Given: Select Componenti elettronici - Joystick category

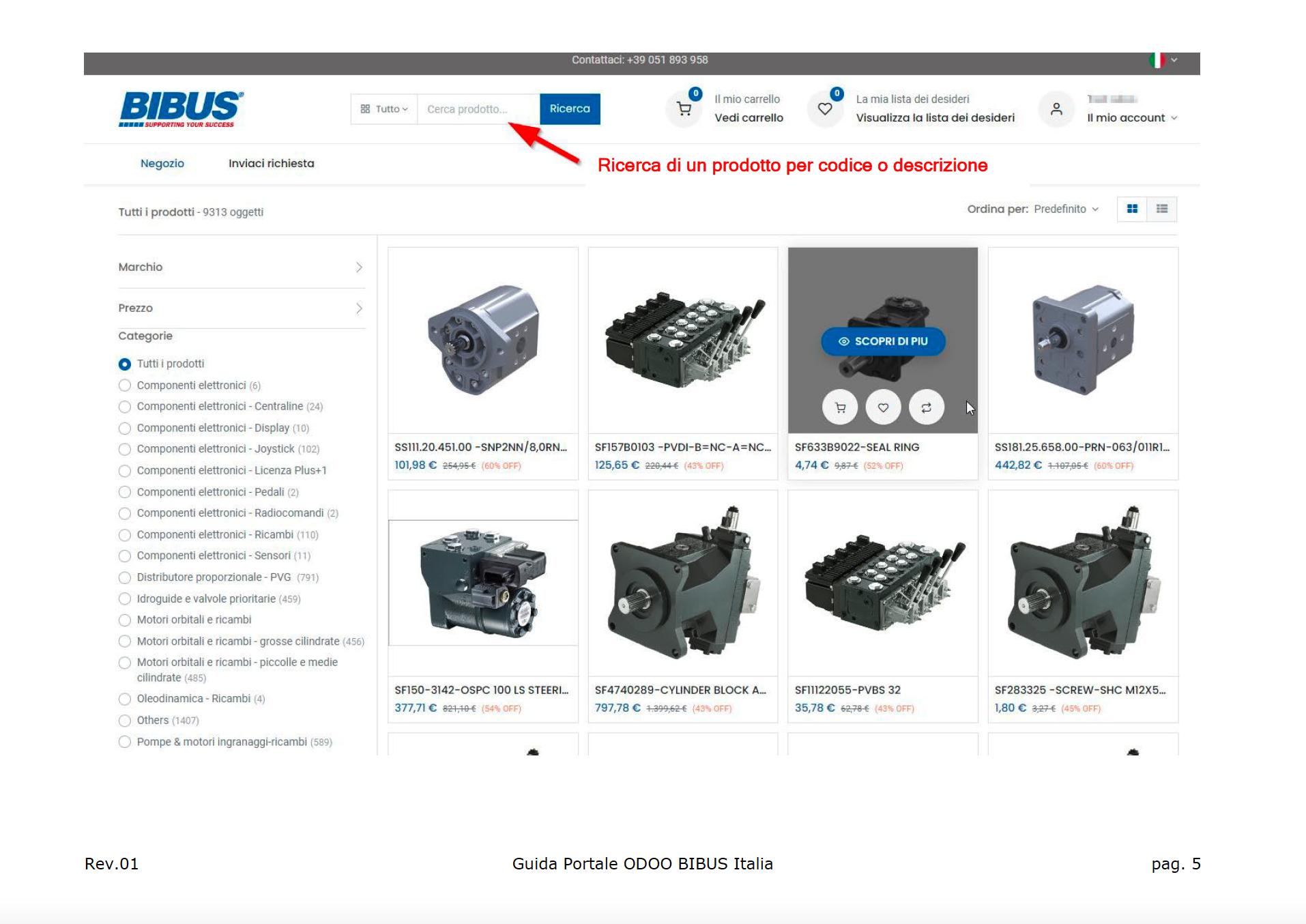Looking at the screenshot, I should [125, 449].
